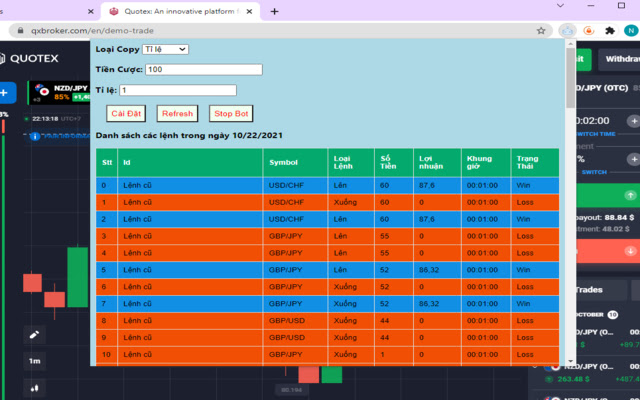Screen dimensions: 640x400
Task: Open the Trades tab
Action: 601,290
